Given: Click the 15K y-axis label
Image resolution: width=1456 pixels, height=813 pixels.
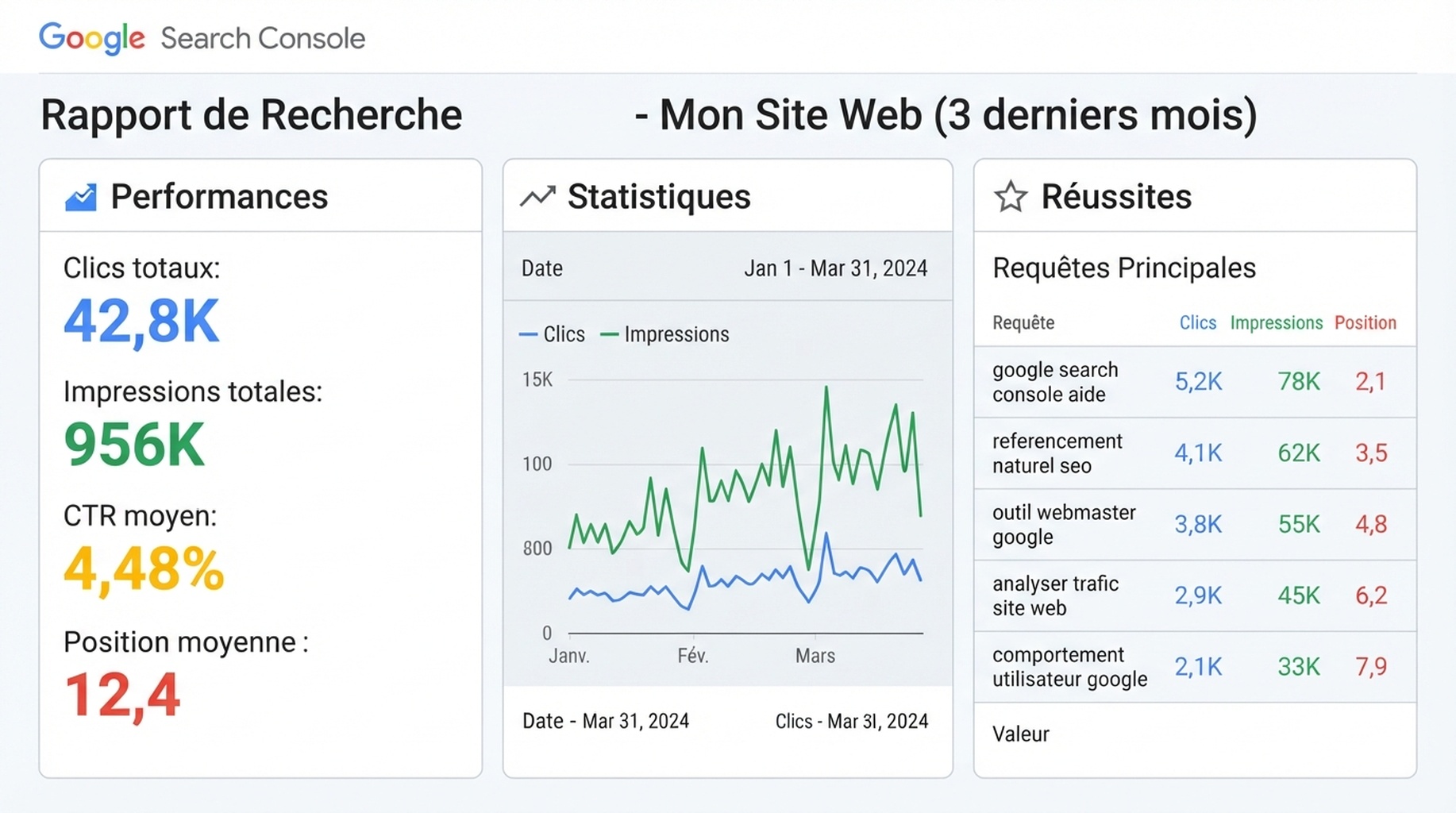Looking at the screenshot, I should [537, 380].
